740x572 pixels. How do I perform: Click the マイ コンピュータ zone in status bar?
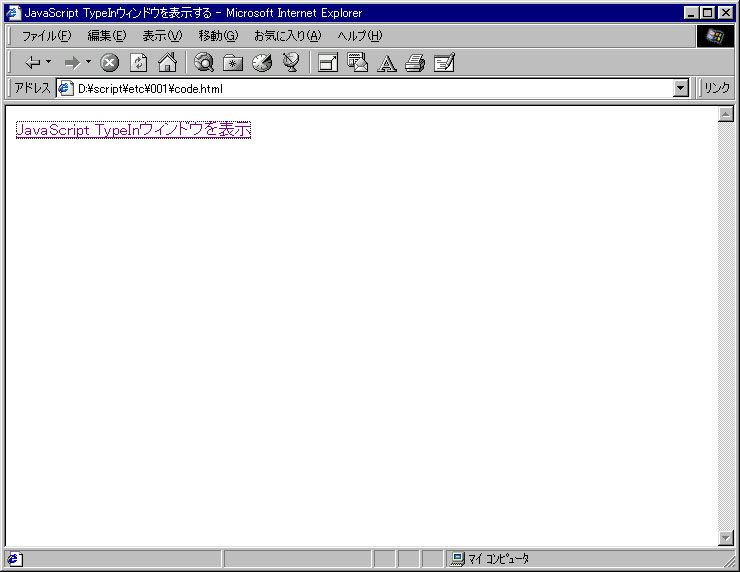[490, 559]
